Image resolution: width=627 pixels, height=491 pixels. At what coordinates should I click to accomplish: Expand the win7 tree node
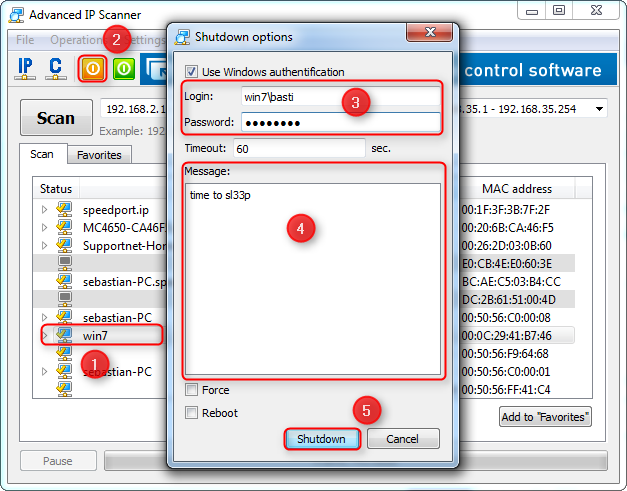click(45, 335)
